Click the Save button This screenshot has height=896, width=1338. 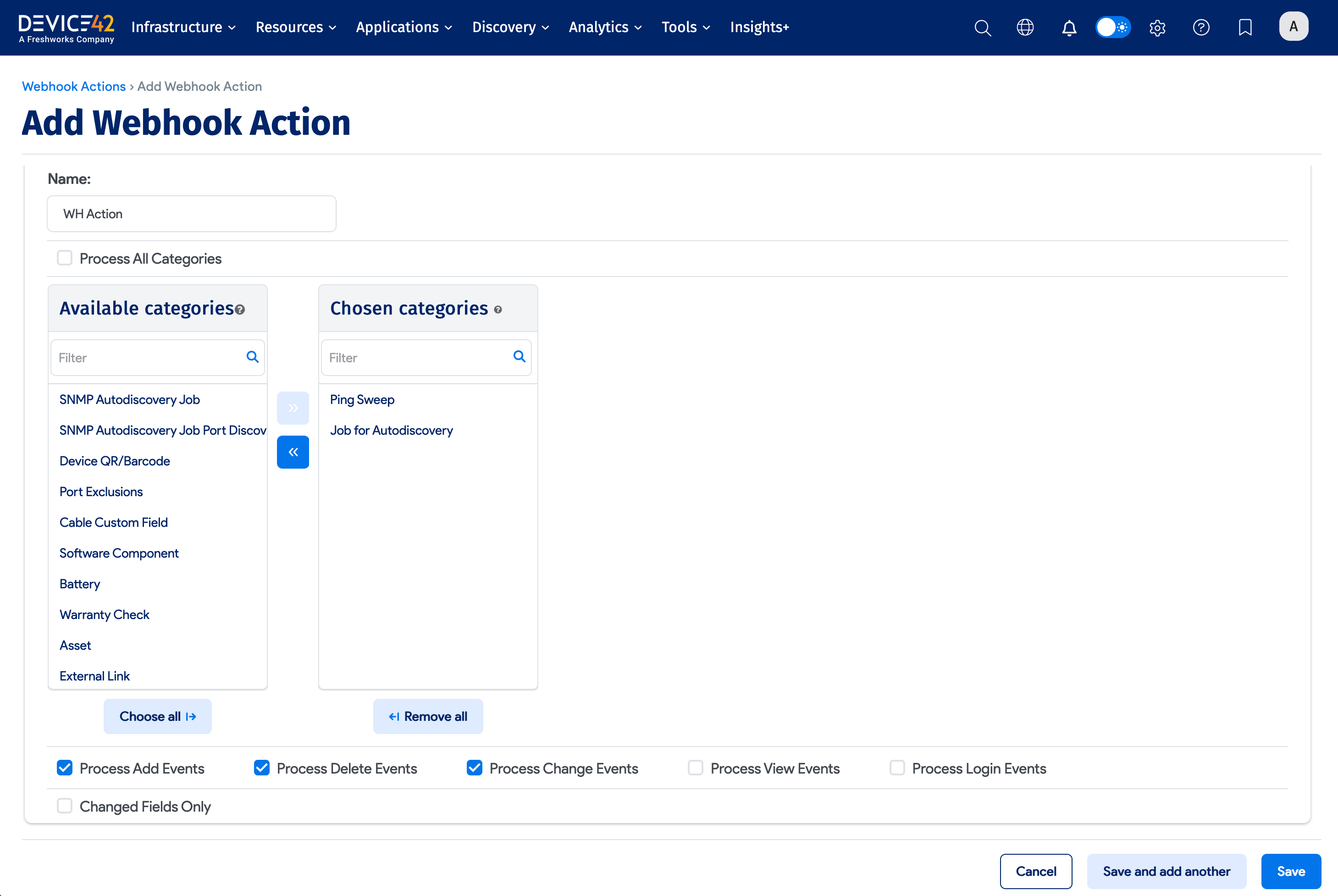(x=1291, y=871)
